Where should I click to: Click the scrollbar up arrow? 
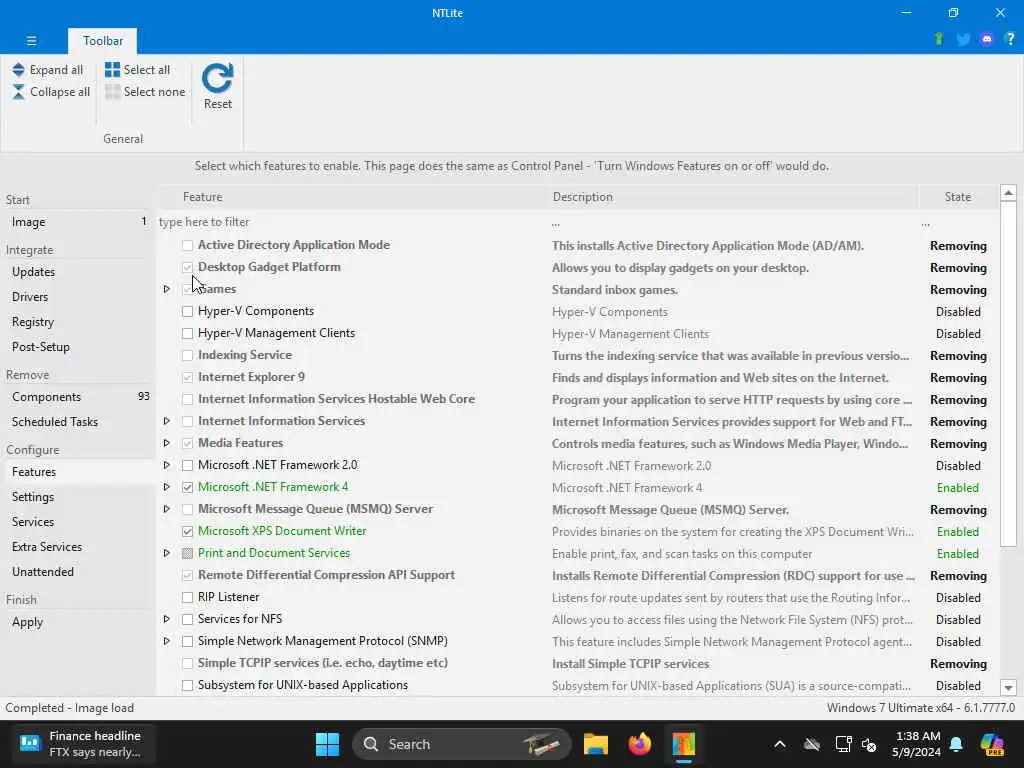(1008, 193)
